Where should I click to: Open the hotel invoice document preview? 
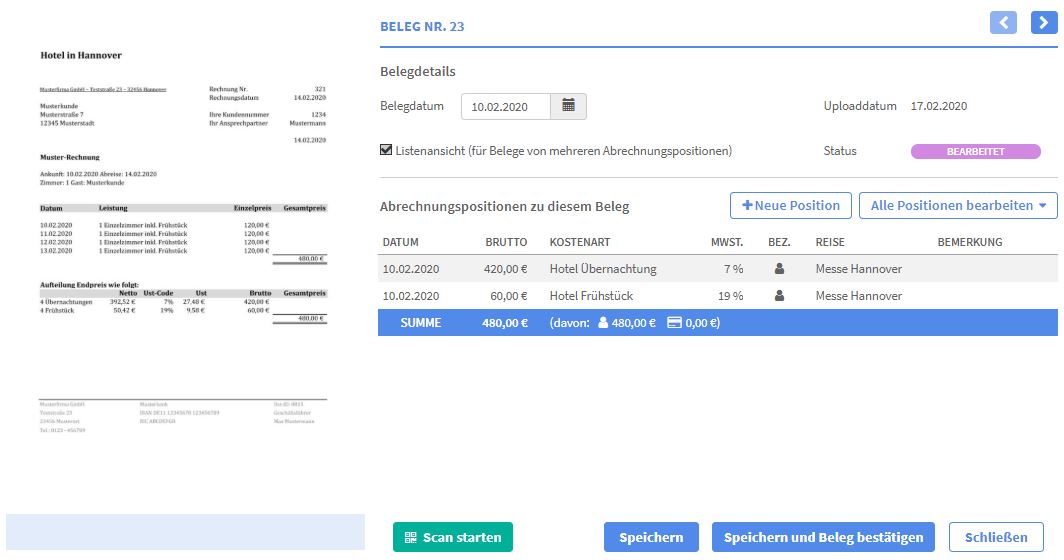(183, 240)
